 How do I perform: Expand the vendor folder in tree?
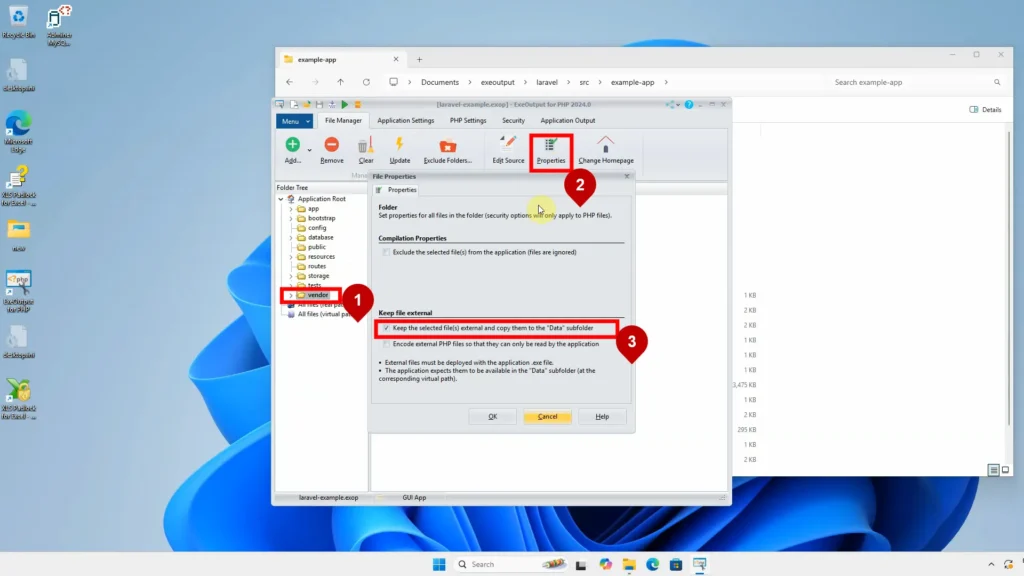(x=290, y=295)
